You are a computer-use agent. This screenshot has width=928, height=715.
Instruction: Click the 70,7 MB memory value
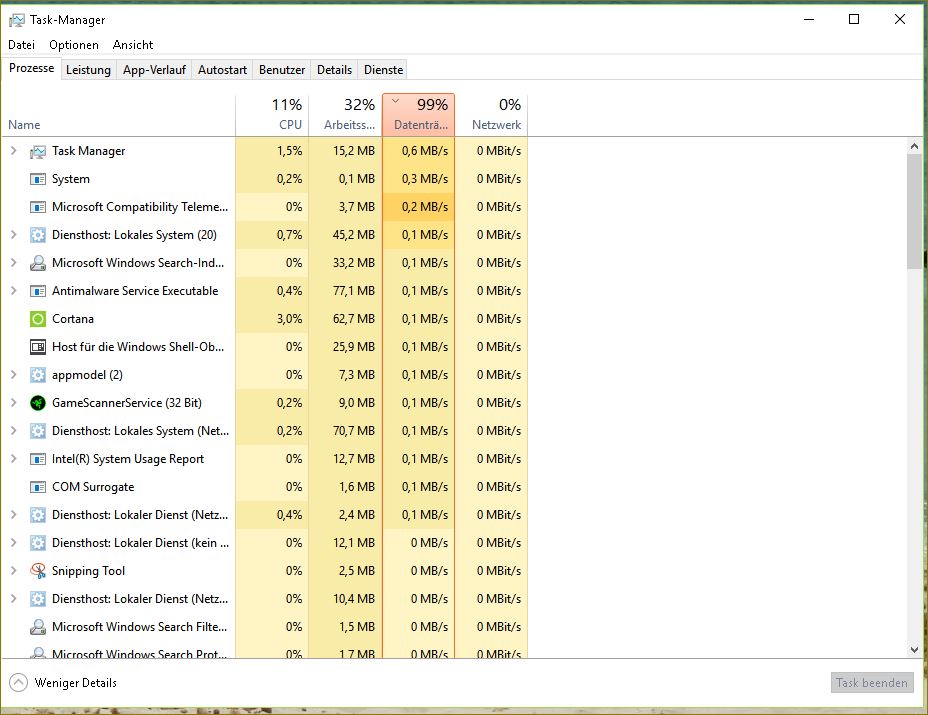[353, 431]
